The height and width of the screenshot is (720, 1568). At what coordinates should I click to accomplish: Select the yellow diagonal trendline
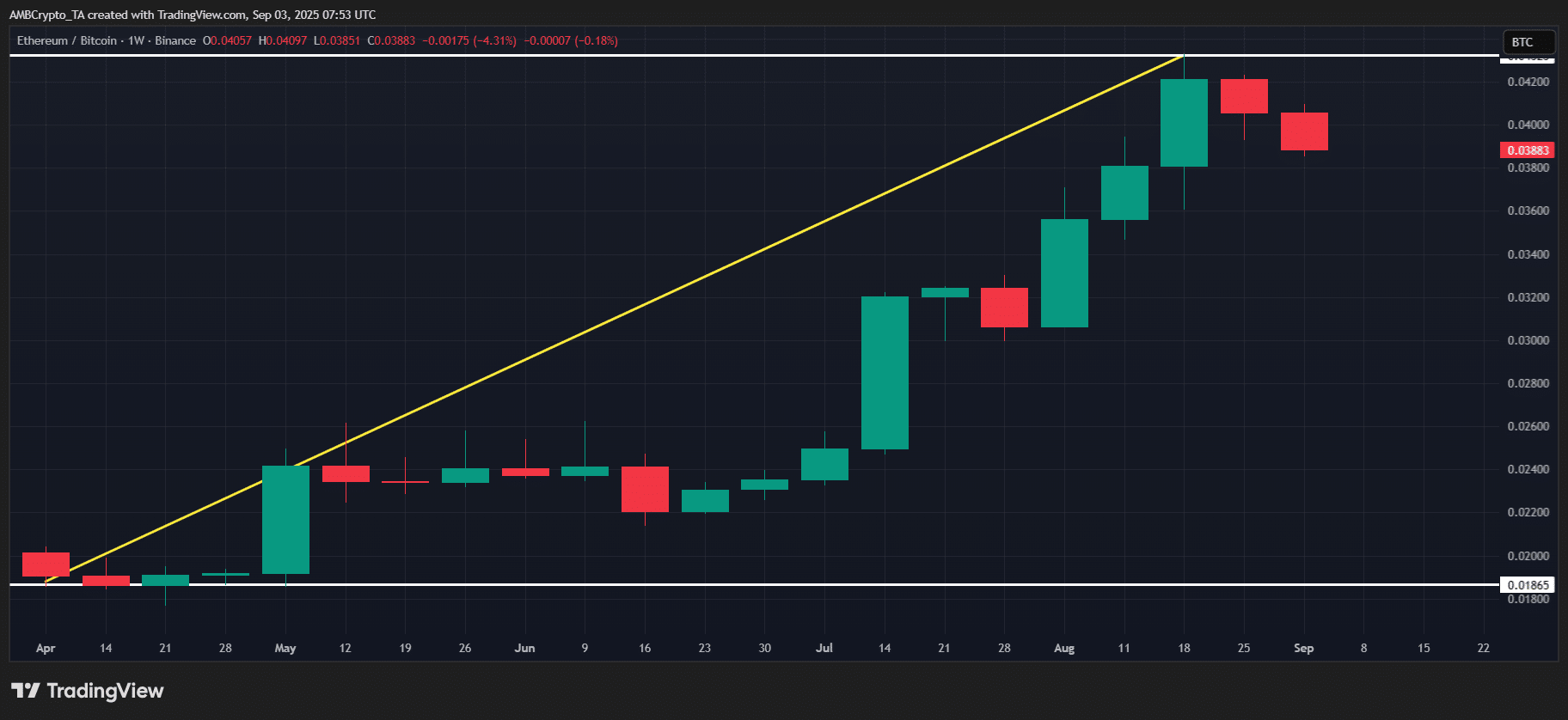click(x=615, y=318)
